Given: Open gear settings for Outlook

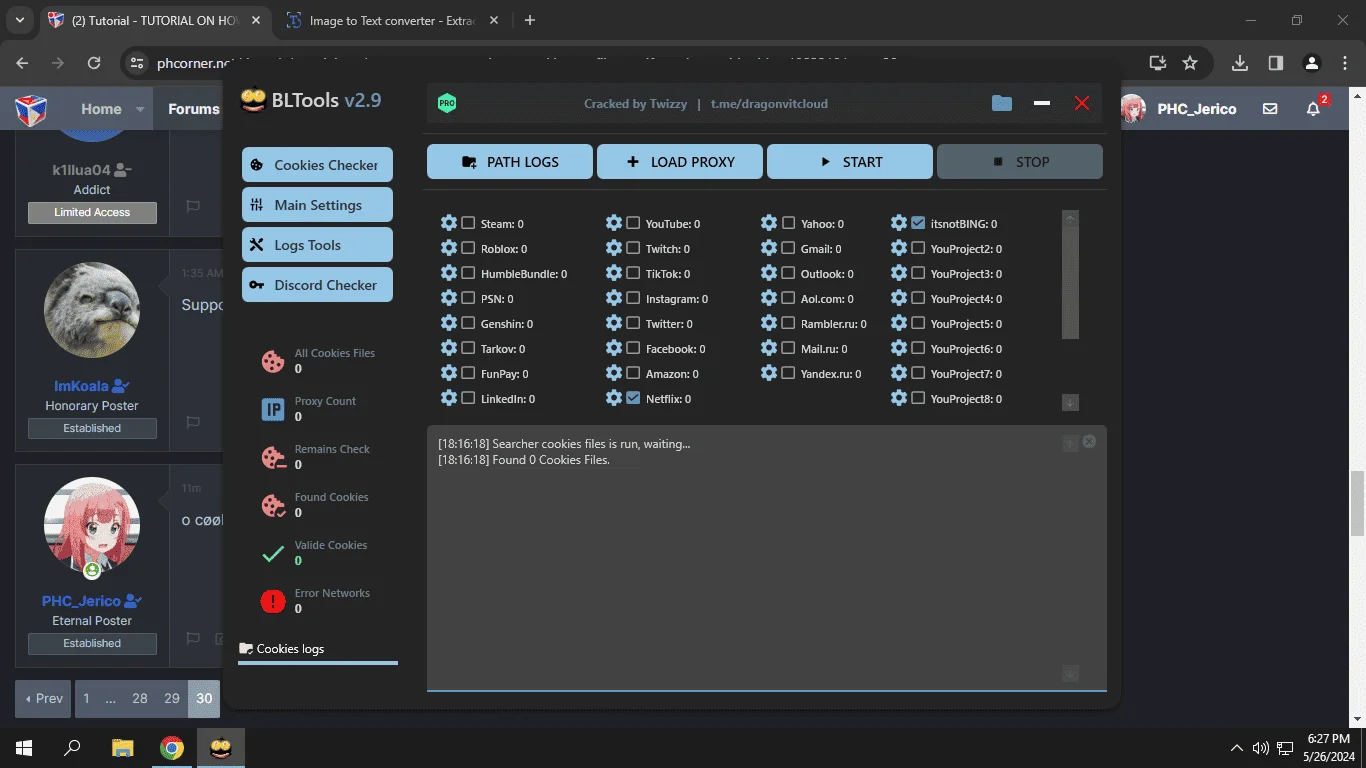Looking at the screenshot, I should tap(769, 273).
